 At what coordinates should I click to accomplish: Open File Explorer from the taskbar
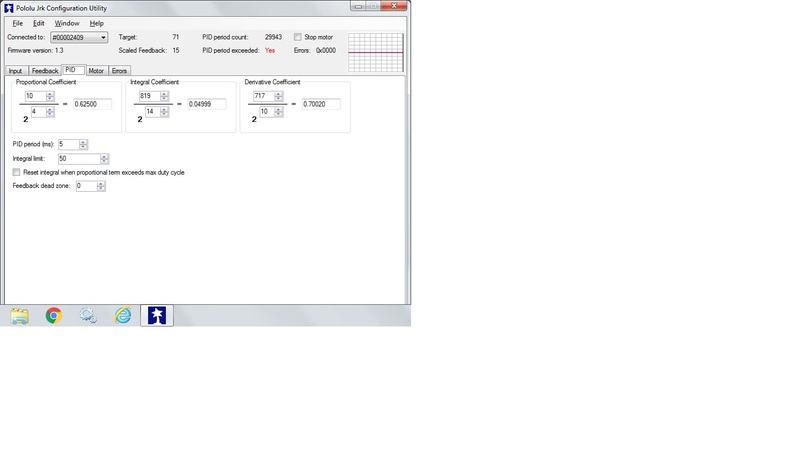[x=19, y=316]
